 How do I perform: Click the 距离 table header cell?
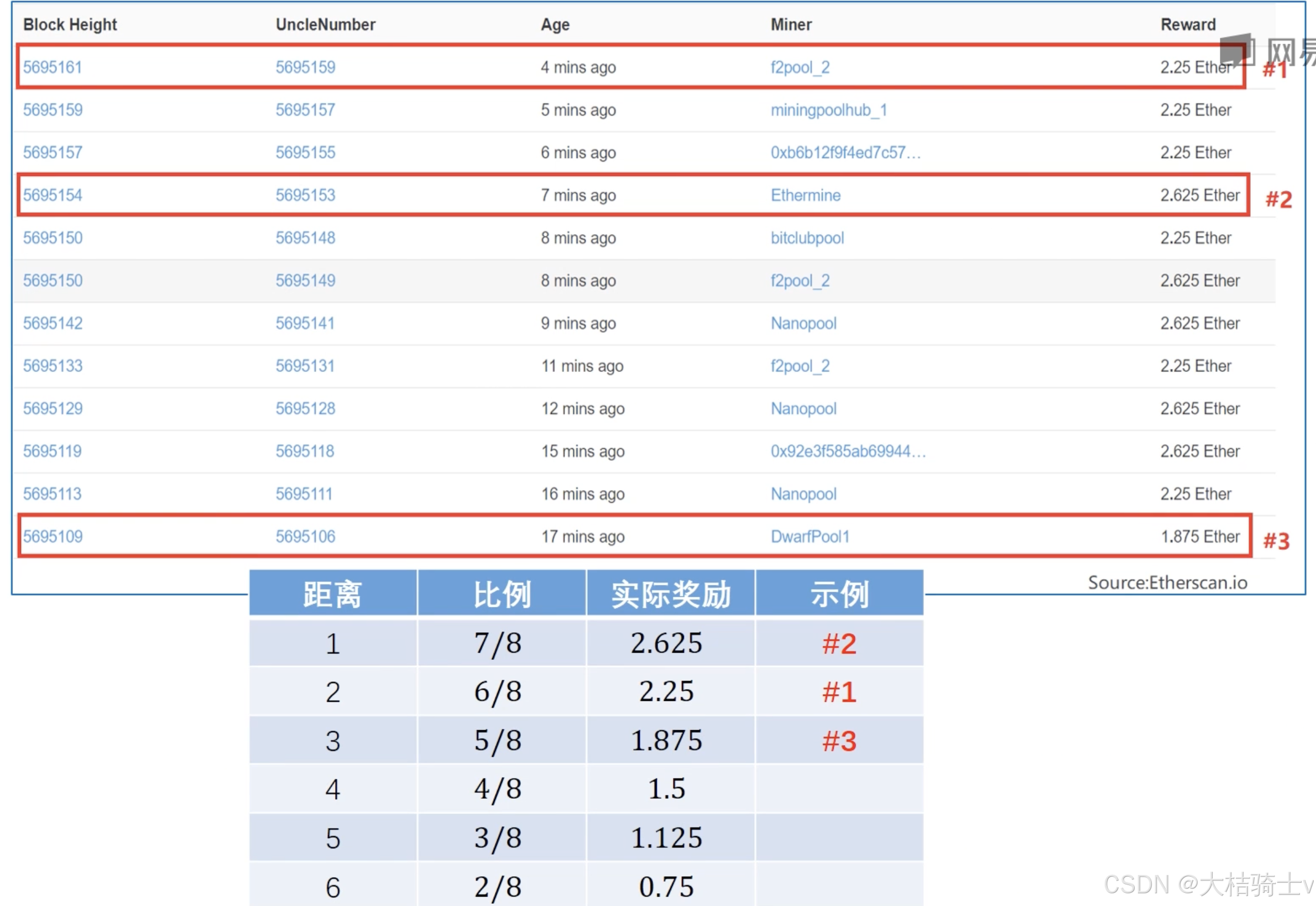pos(332,595)
